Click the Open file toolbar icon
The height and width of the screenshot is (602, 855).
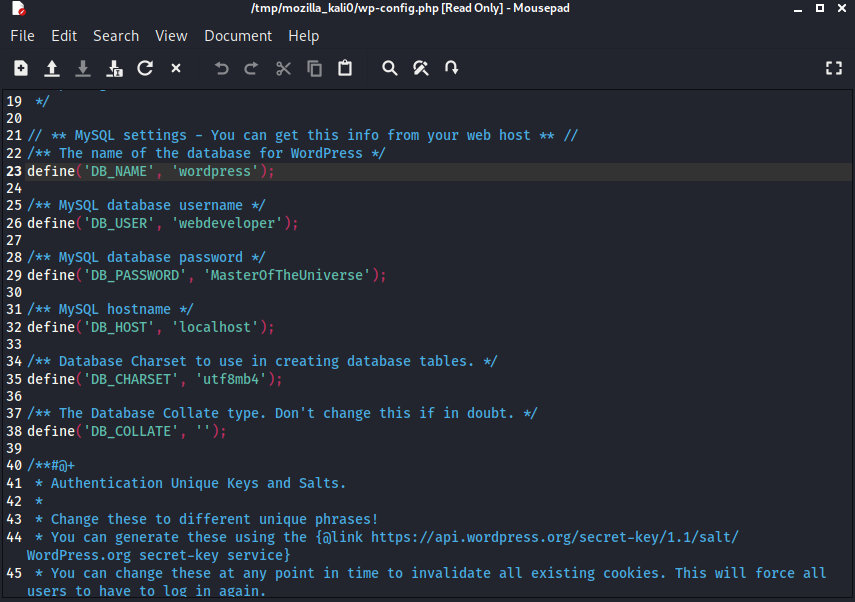(52, 68)
